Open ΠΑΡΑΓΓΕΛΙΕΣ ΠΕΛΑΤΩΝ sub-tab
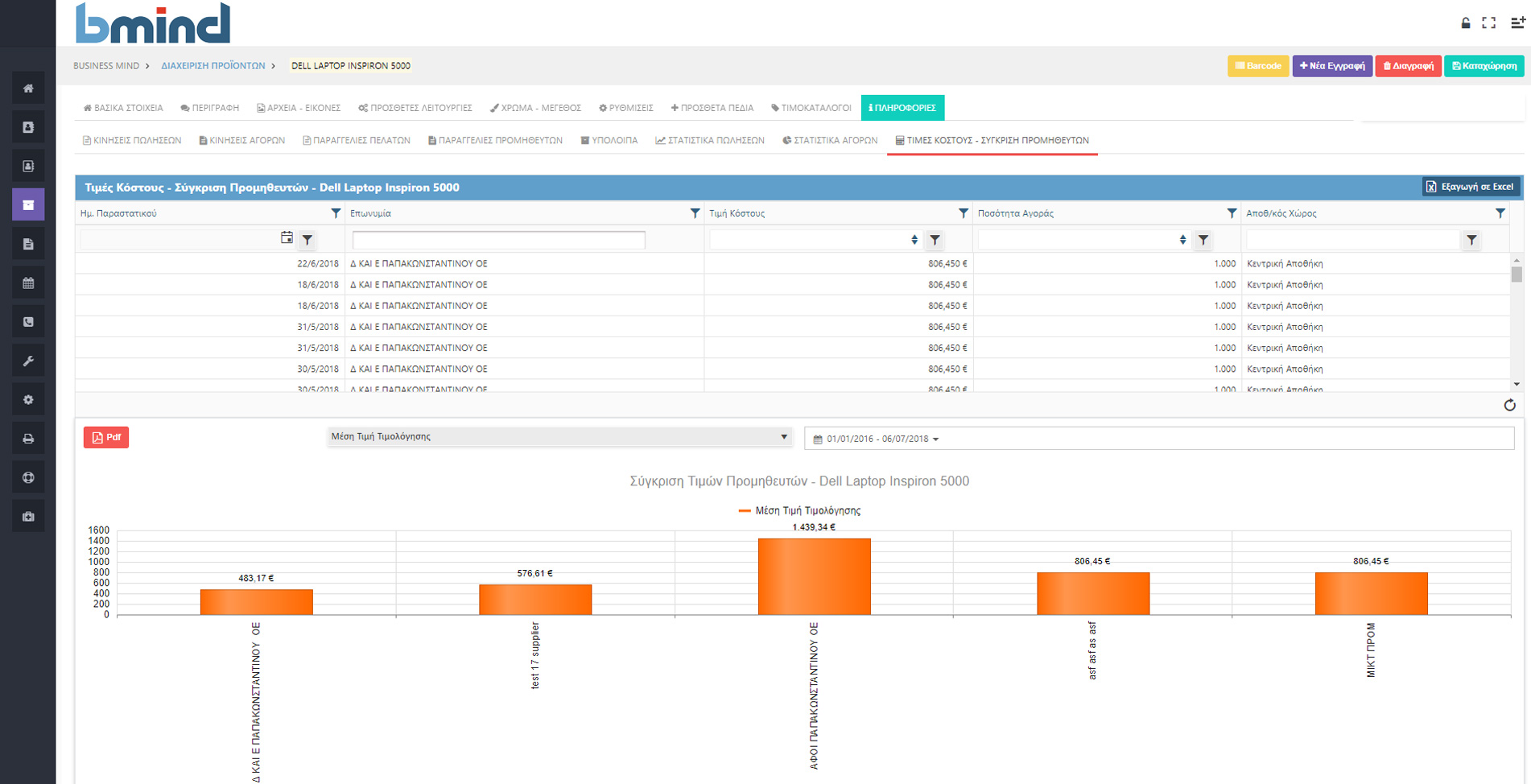 tap(357, 140)
